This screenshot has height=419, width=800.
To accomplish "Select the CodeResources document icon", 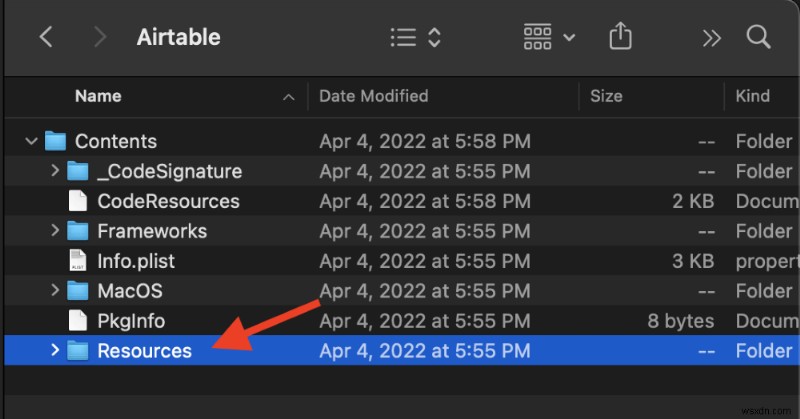I will tap(77, 201).
